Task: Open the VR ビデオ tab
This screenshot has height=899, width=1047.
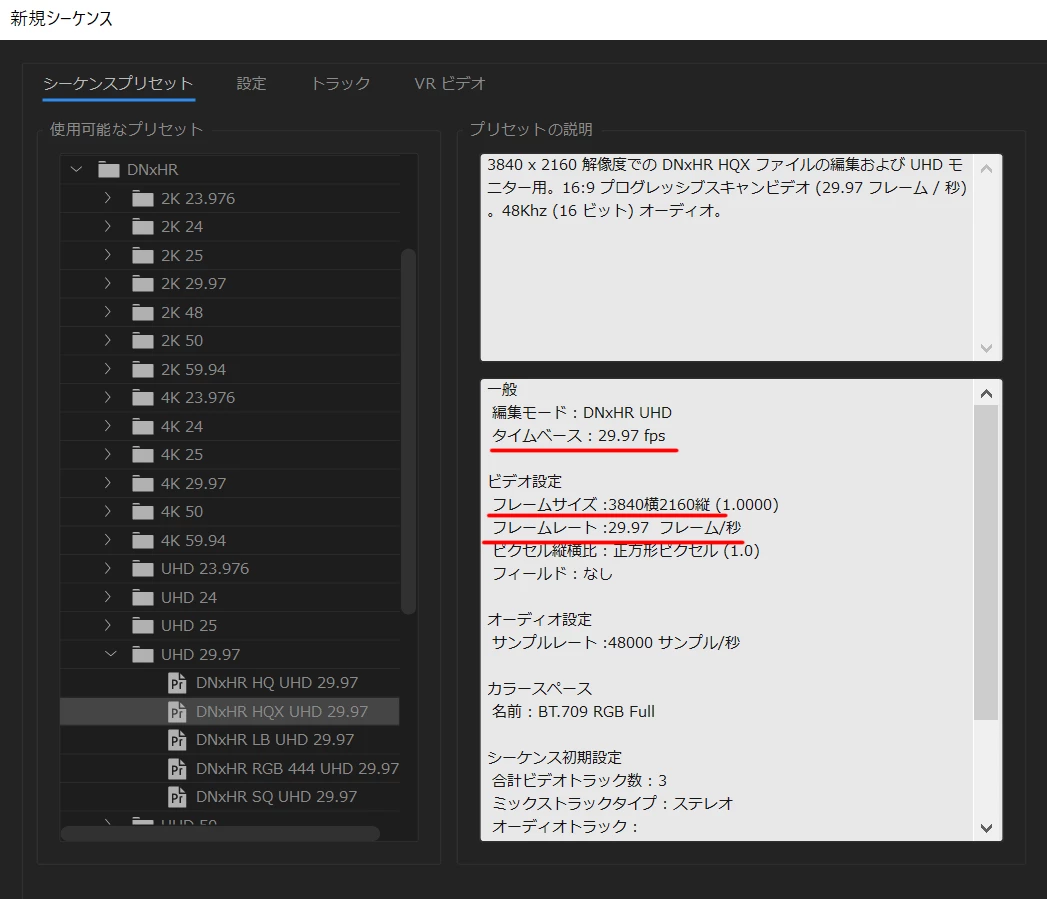Action: (x=449, y=83)
